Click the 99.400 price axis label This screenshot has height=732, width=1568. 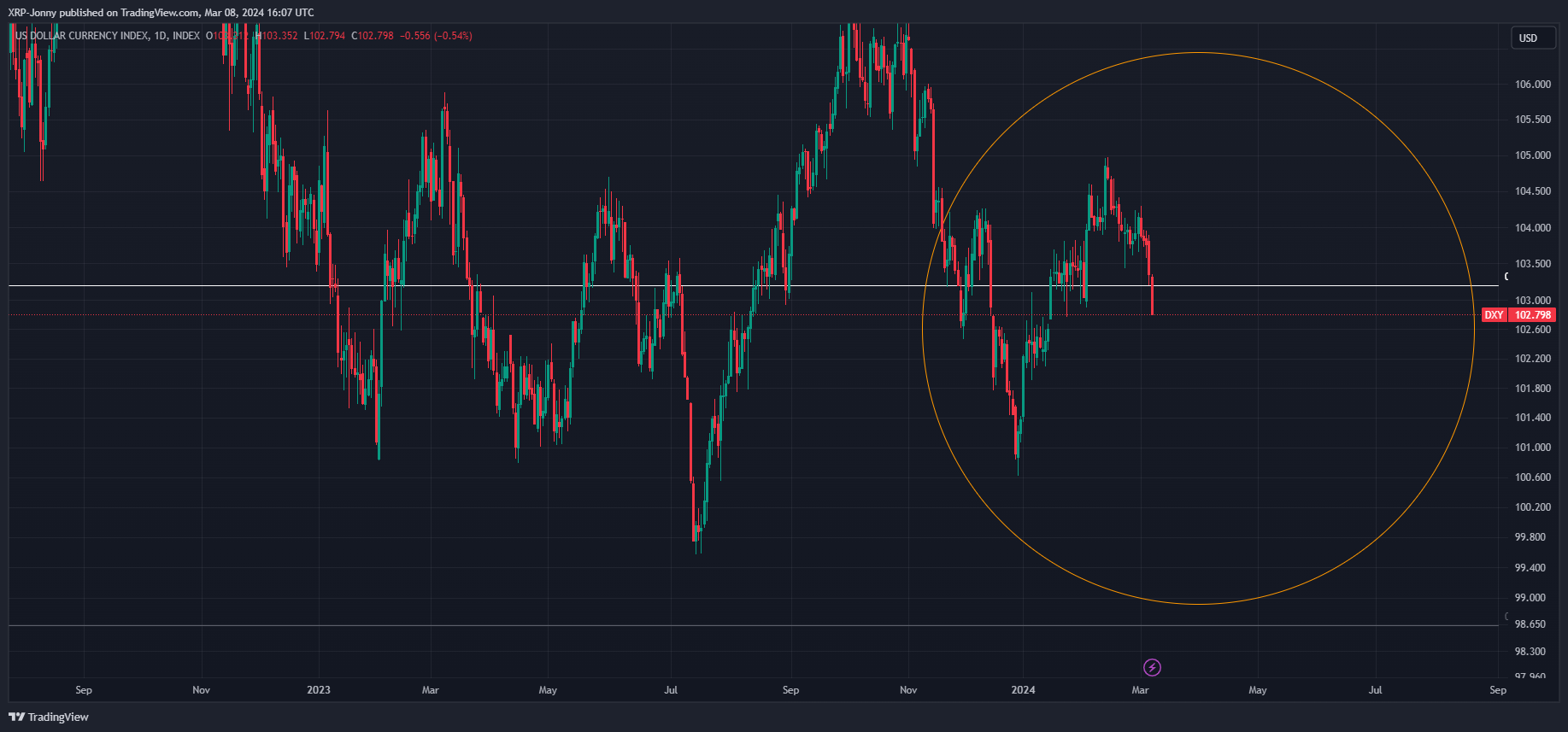click(x=1530, y=568)
